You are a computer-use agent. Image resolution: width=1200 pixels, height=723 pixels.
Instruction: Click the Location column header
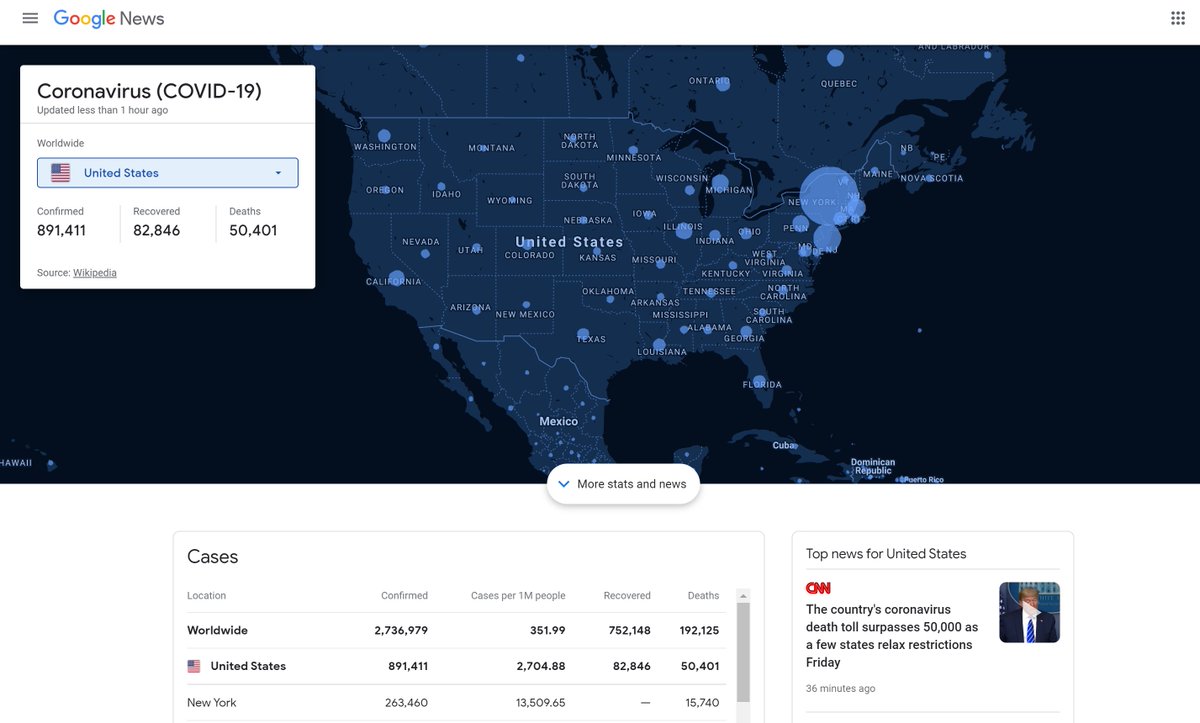206,596
